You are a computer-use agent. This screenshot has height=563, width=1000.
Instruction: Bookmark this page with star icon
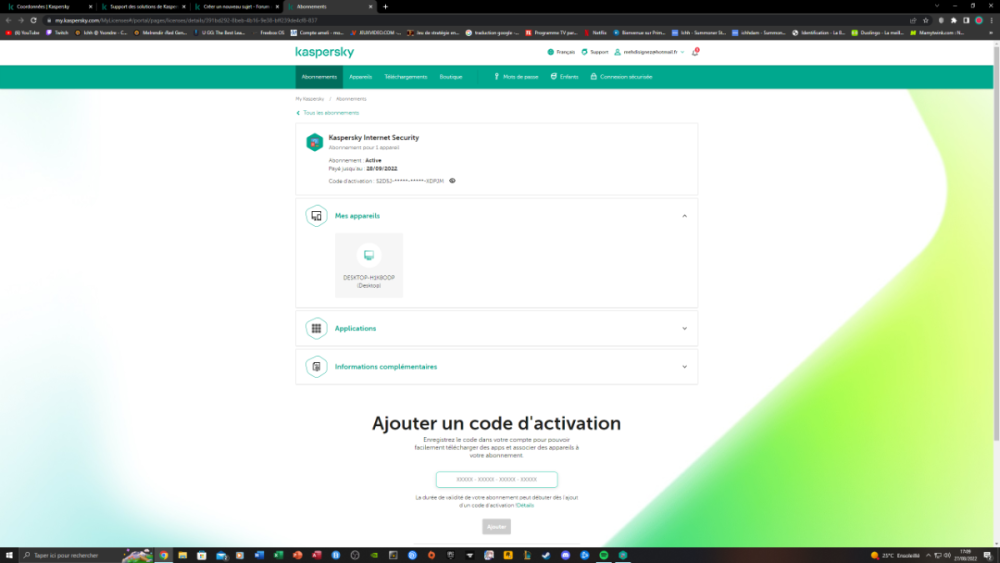[926, 20]
